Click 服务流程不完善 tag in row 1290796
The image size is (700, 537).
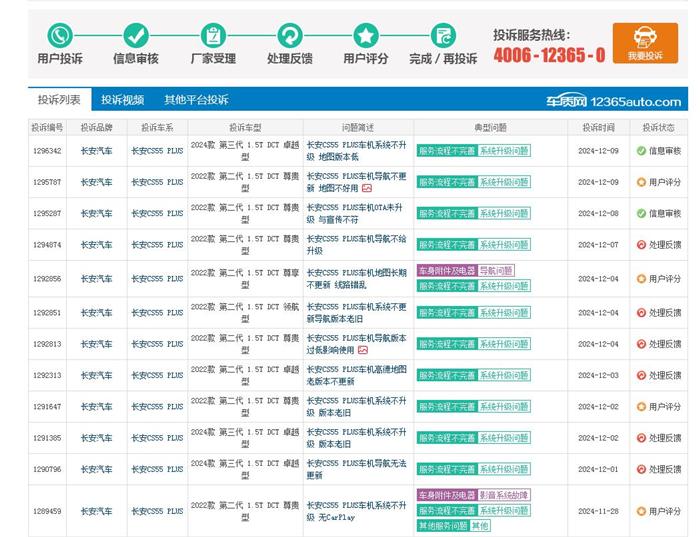pos(447,469)
